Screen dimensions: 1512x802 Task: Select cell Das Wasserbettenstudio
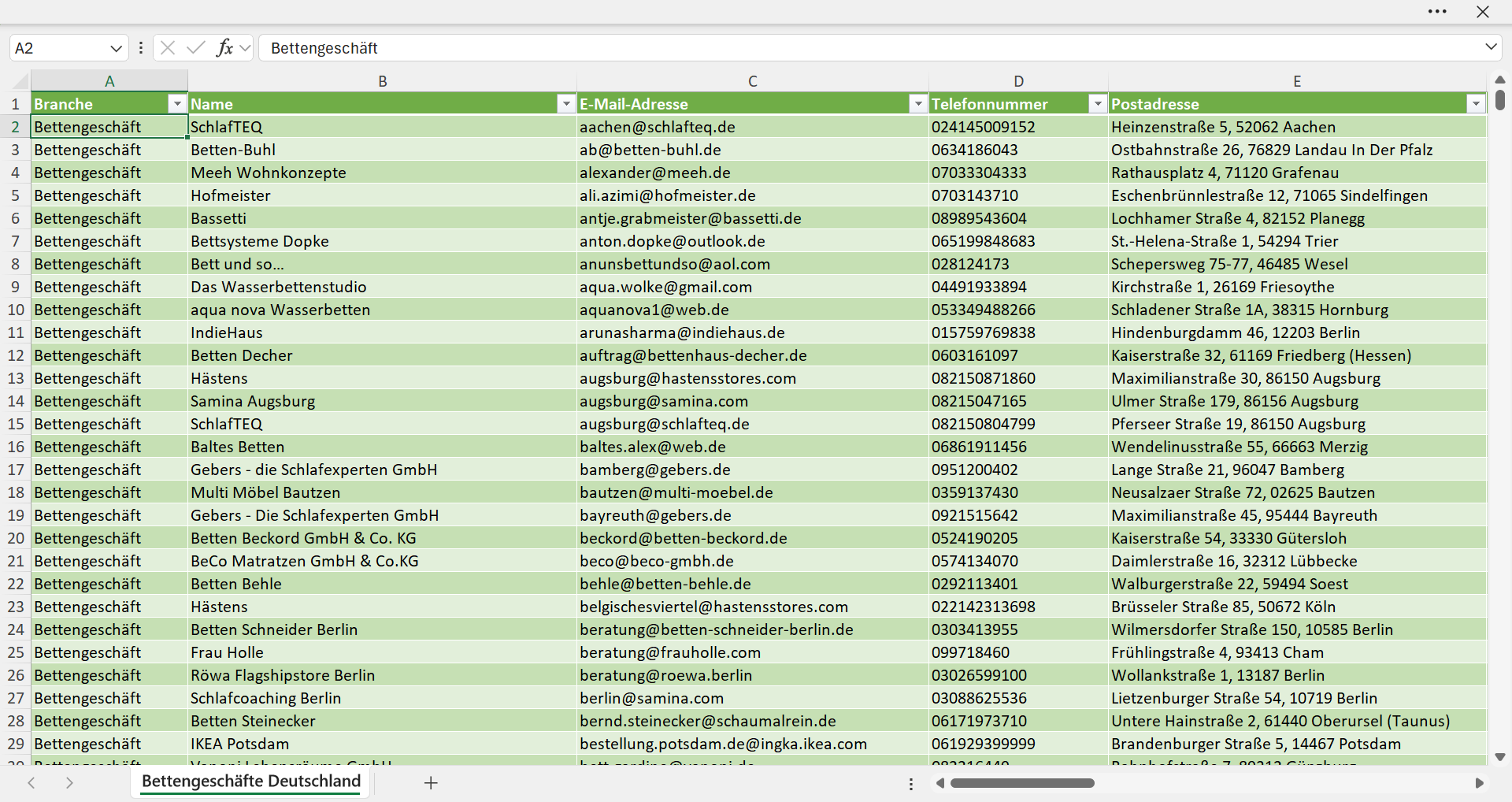(383, 287)
